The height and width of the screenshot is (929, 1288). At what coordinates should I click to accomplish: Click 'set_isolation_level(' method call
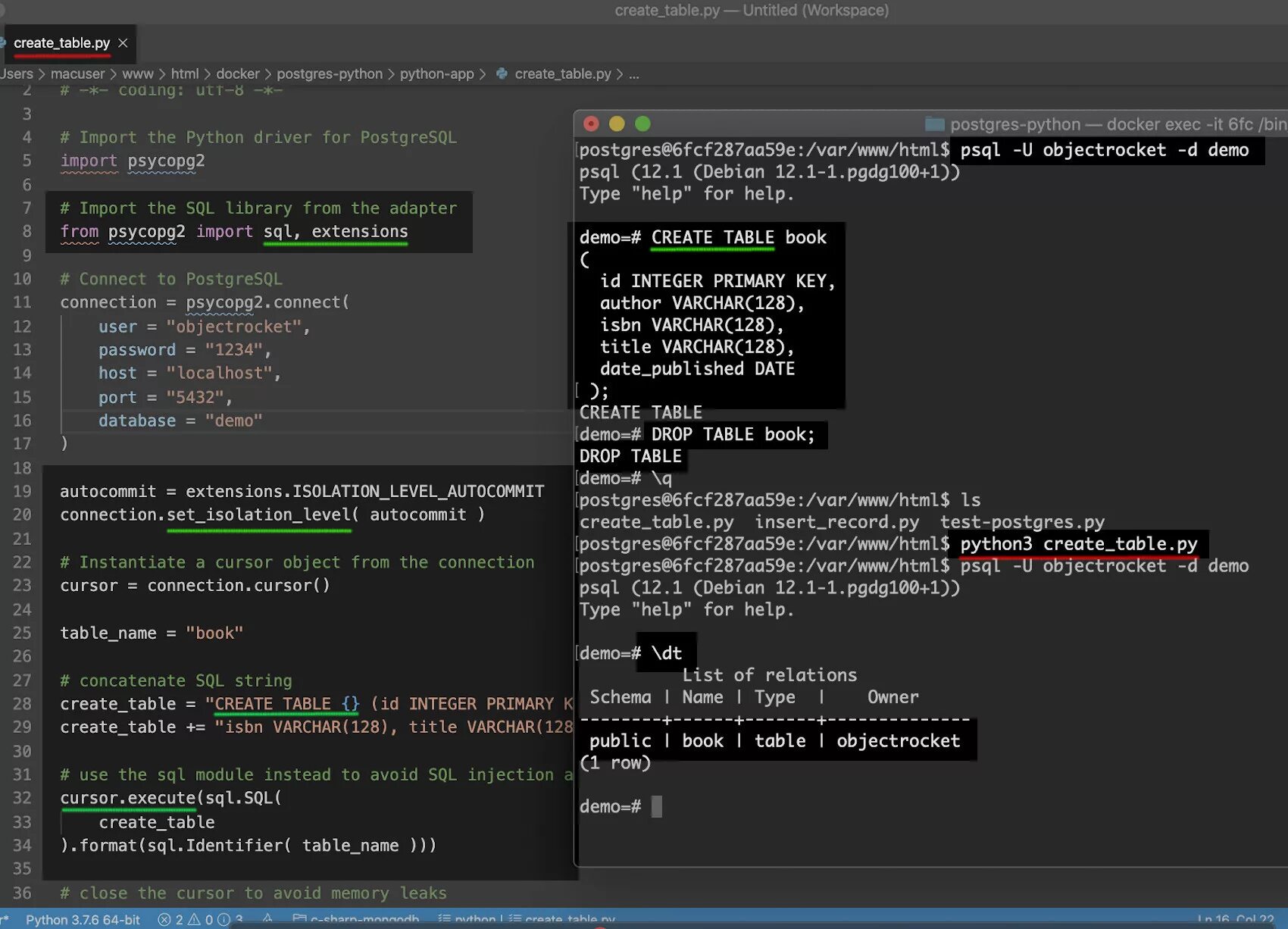coord(263,515)
